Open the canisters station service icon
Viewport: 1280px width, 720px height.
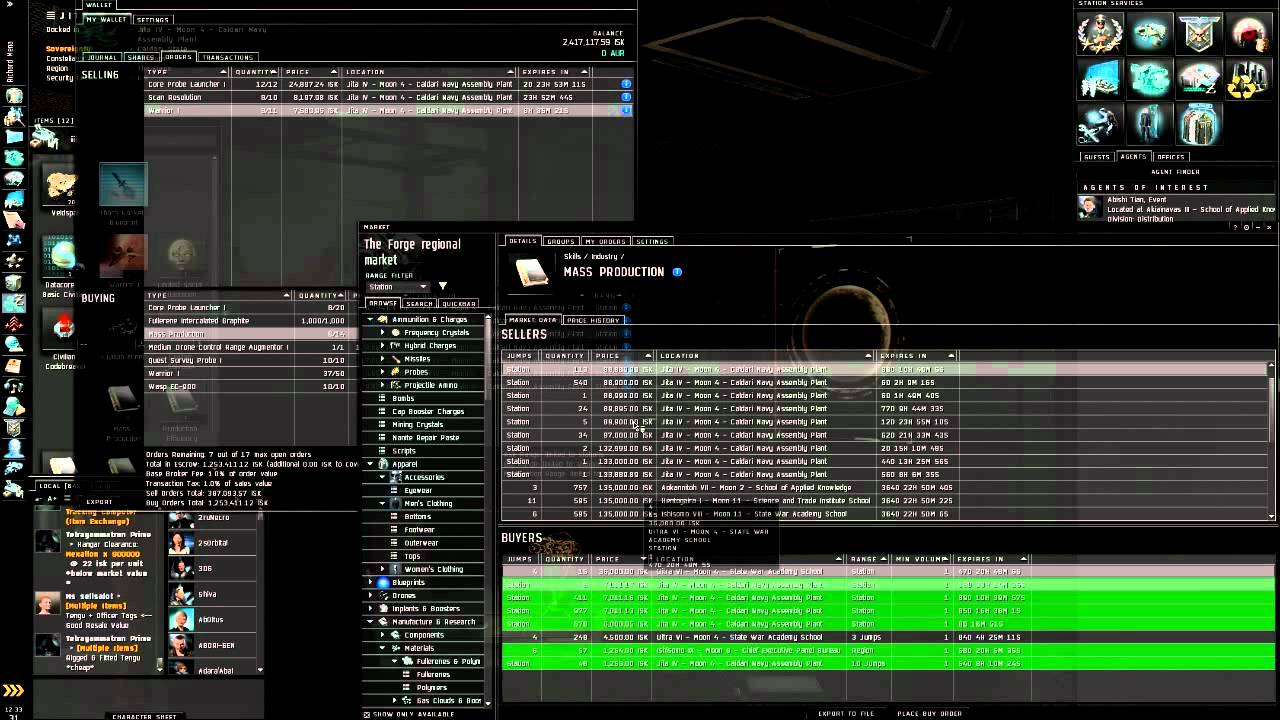pyautogui.click(x=1199, y=124)
